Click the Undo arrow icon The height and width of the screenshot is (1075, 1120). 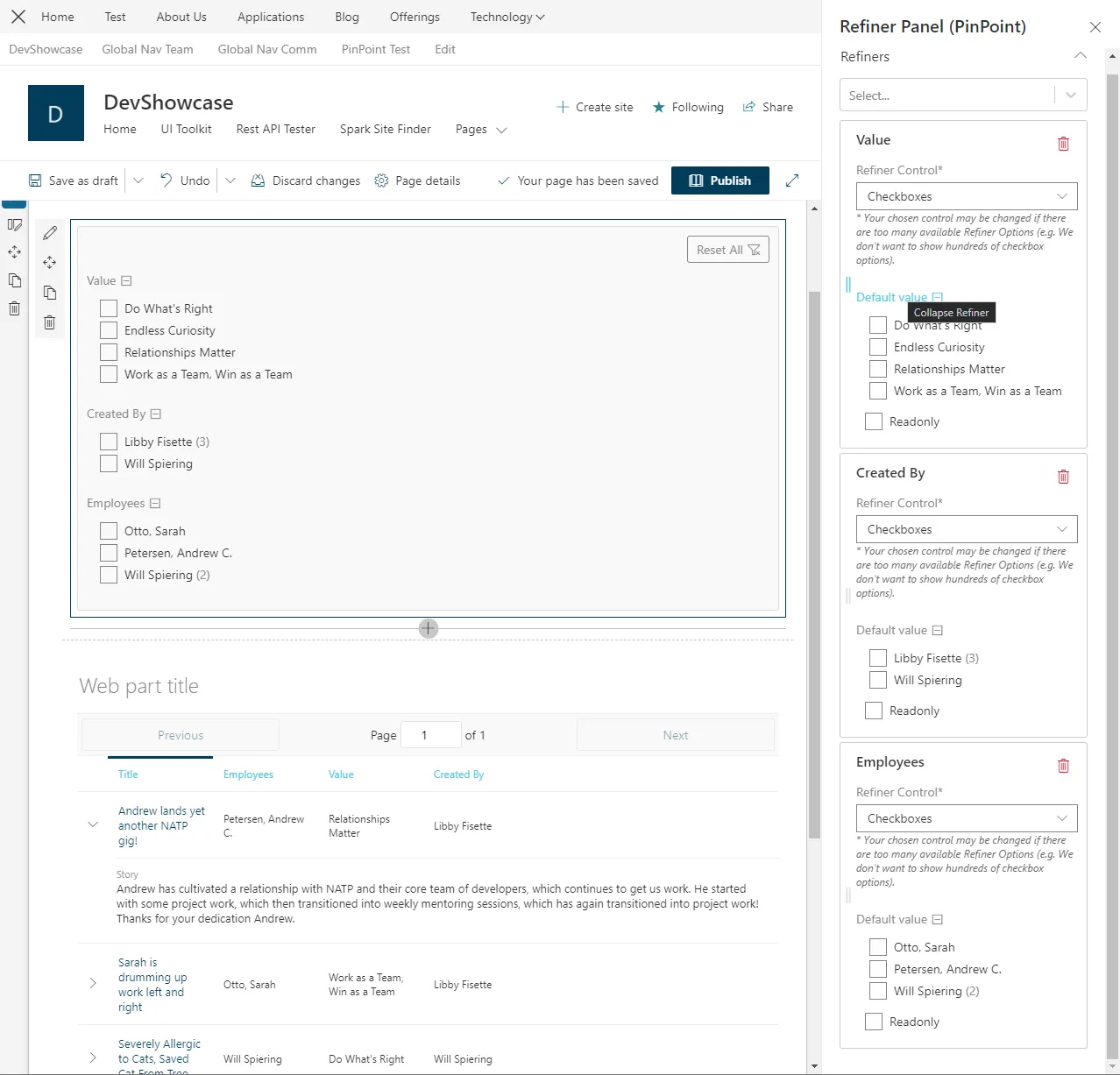point(166,180)
